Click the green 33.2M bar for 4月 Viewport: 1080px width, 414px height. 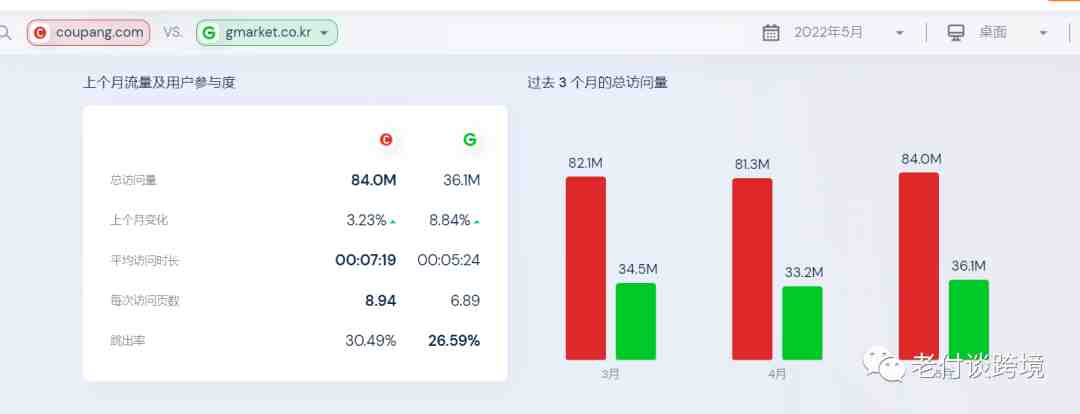pos(802,322)
